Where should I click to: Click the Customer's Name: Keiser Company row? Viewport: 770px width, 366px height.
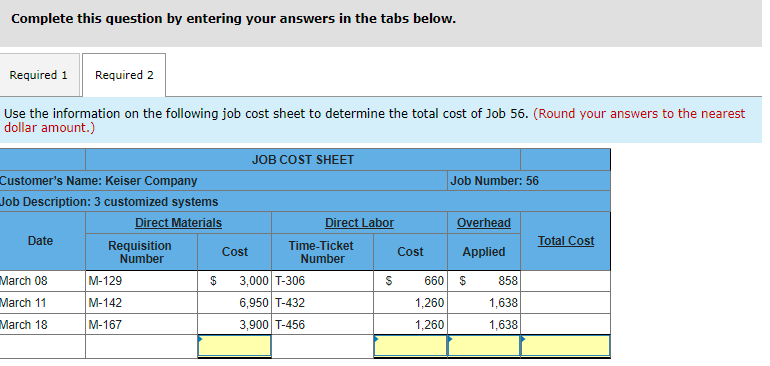pos(223,181)
